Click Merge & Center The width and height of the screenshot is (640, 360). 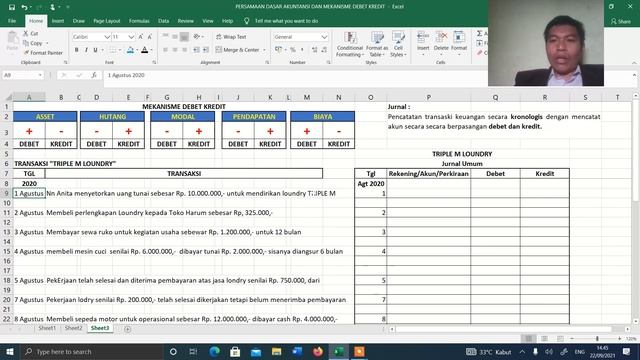pyautogui.click(x=238, y=50)
